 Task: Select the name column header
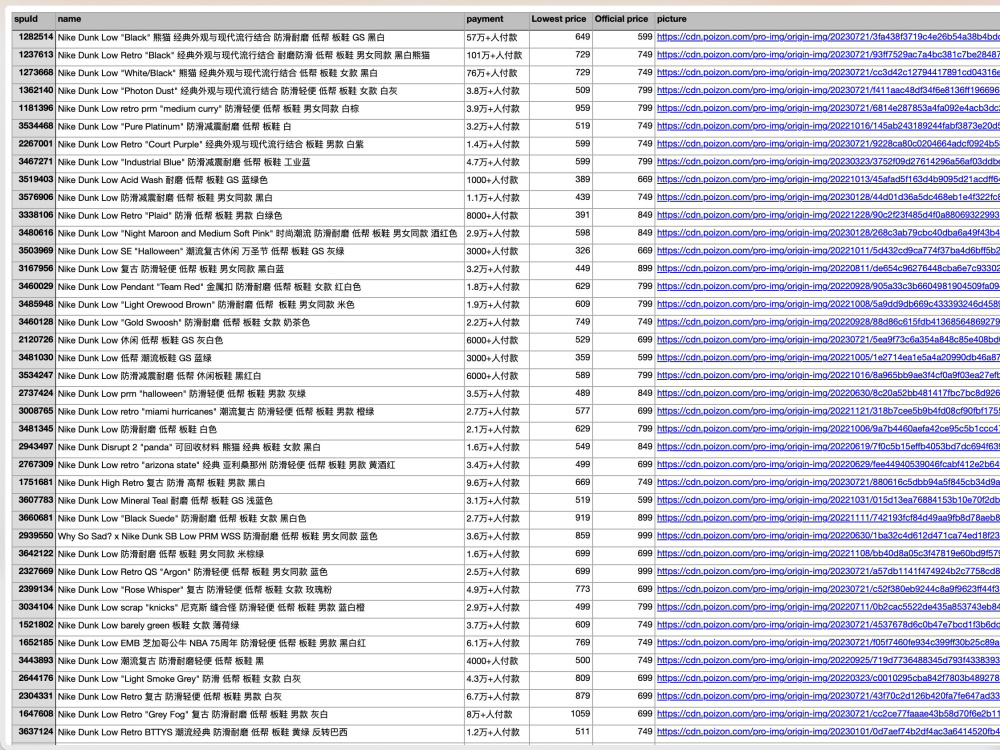(260, 20)
